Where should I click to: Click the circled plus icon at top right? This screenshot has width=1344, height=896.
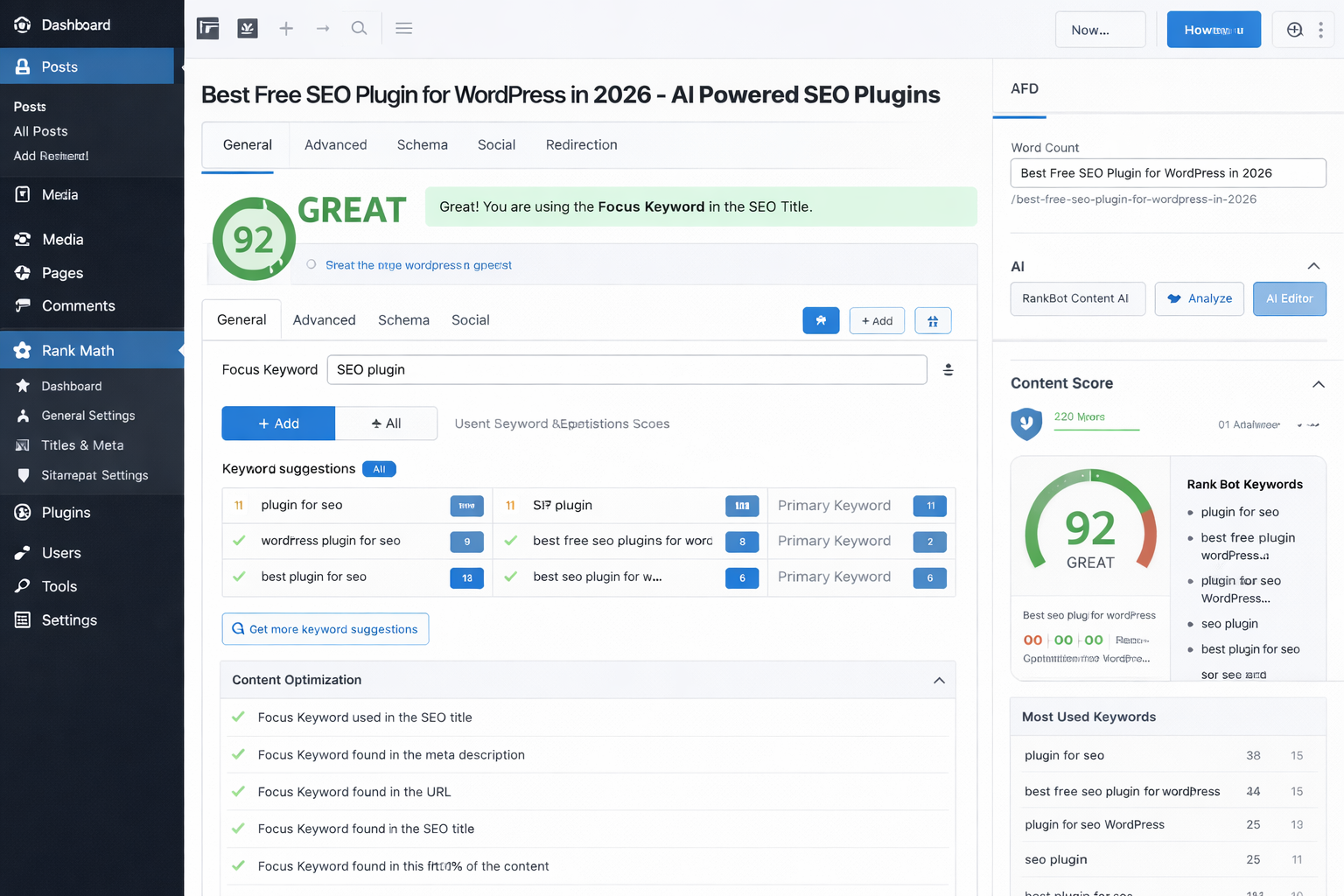pyautogui.click(x=1295, y=30)
